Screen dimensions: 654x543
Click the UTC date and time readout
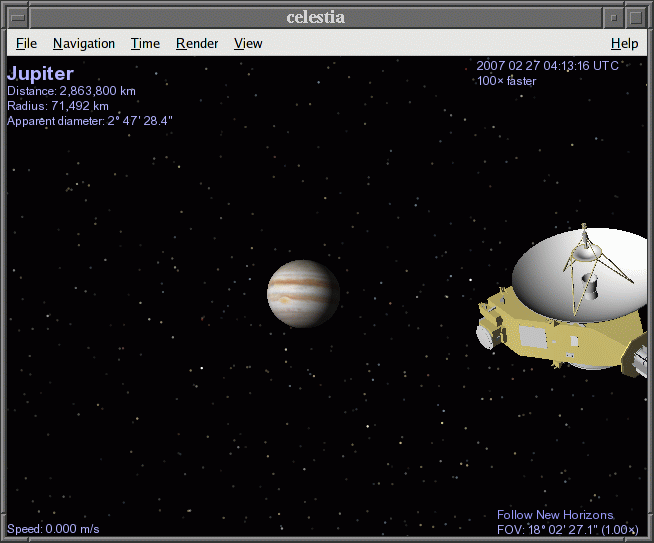pyautogui.click(x=547, y=66)
